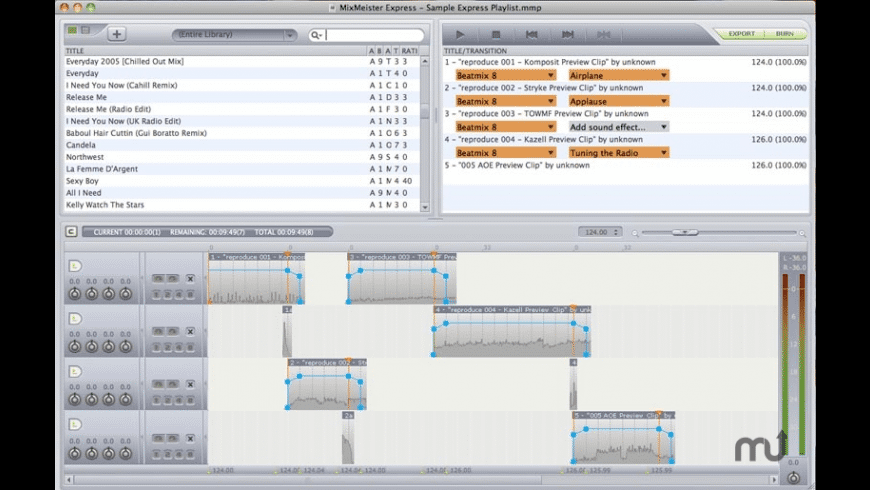Click the third knob on track three
Image resolution: width=870 pixels, height=490 pixels.
click(109, 399)
